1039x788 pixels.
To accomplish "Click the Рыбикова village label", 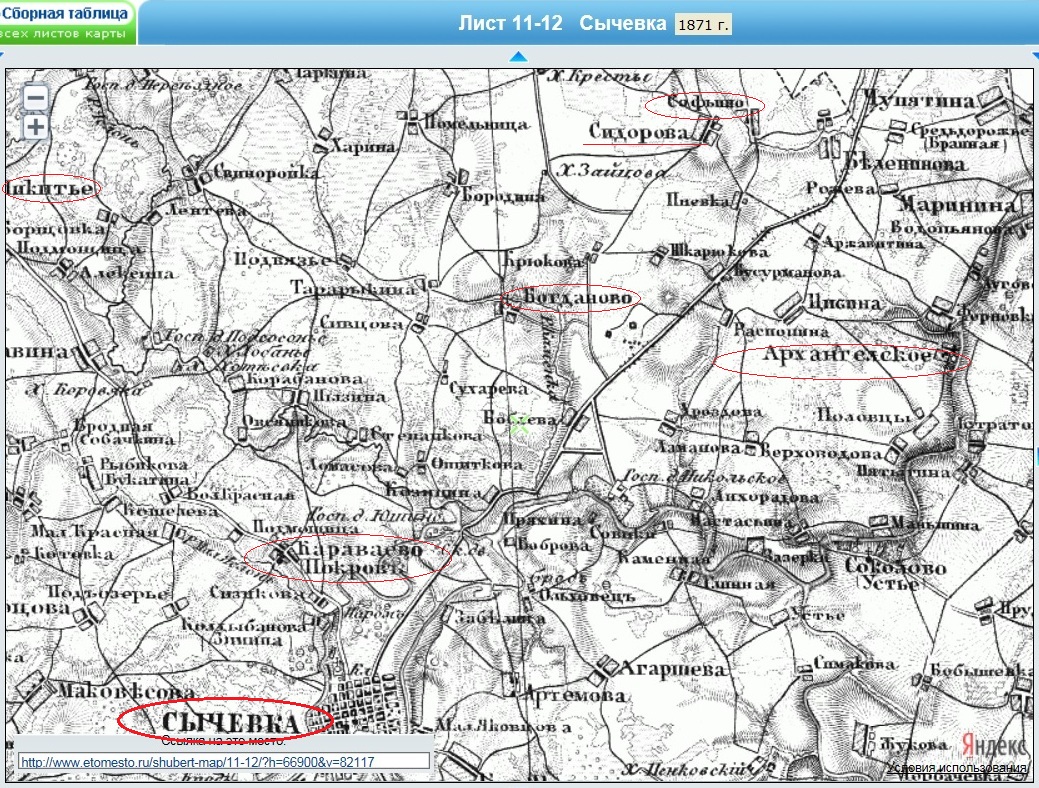I will 144,464.
